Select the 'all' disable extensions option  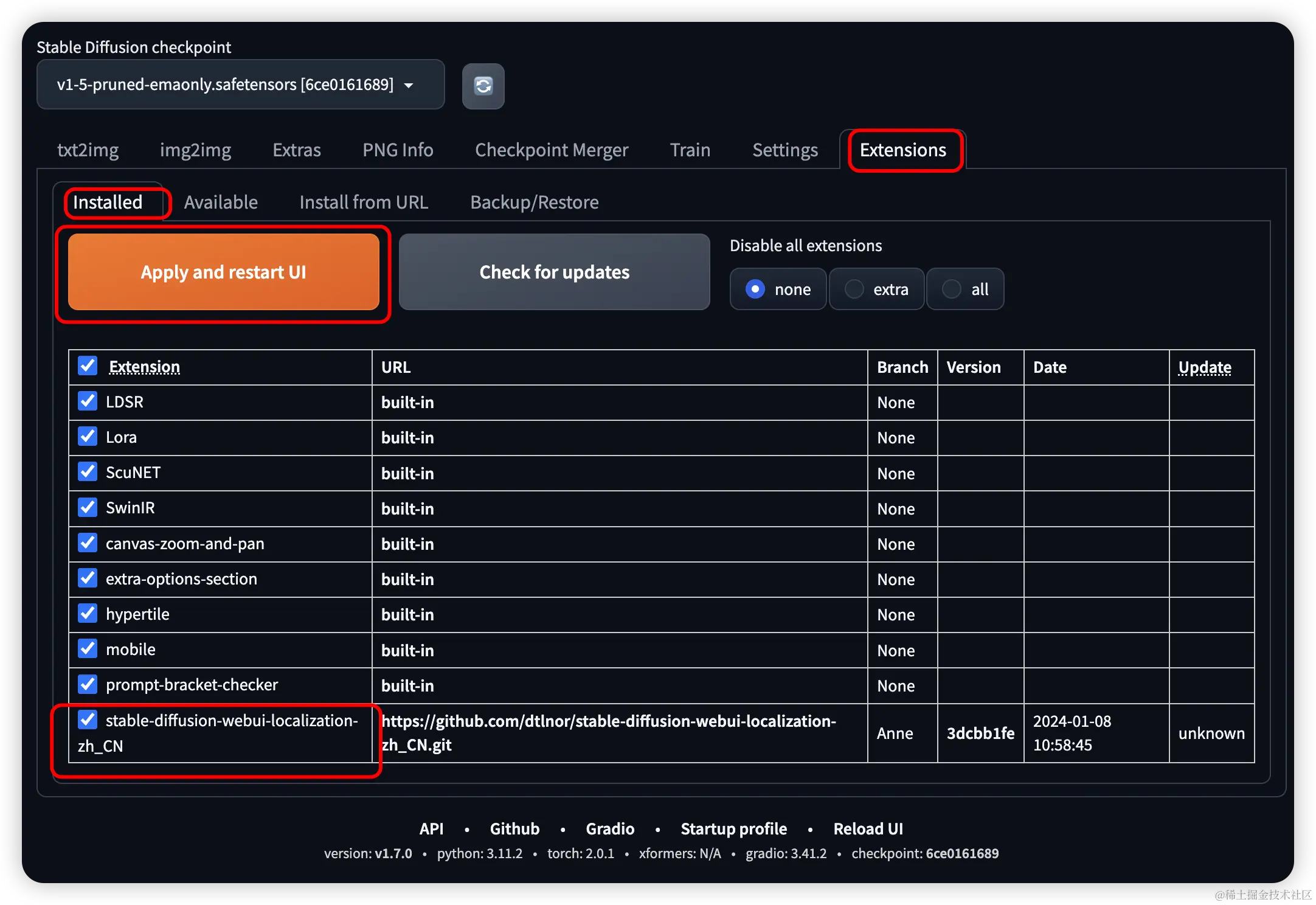pyautogui.click(x=965, y=289)
